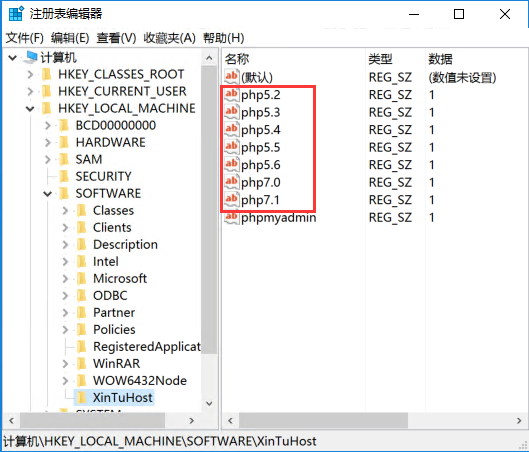Open the 文件(F) menu
Viewport: 529px width, 452px height.
click(x=25, y=38)
